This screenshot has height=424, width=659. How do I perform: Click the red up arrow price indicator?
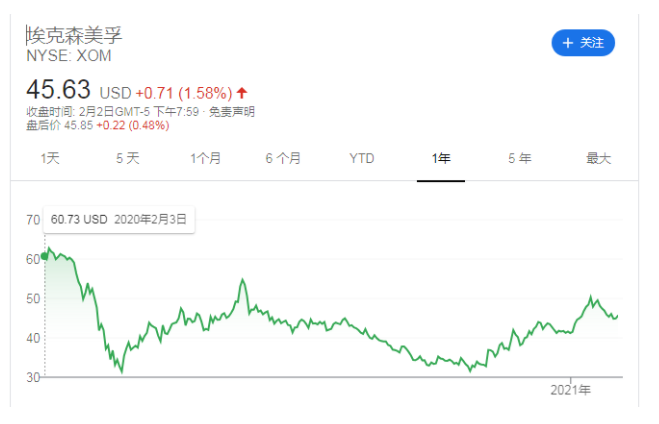tap(241, 92)
